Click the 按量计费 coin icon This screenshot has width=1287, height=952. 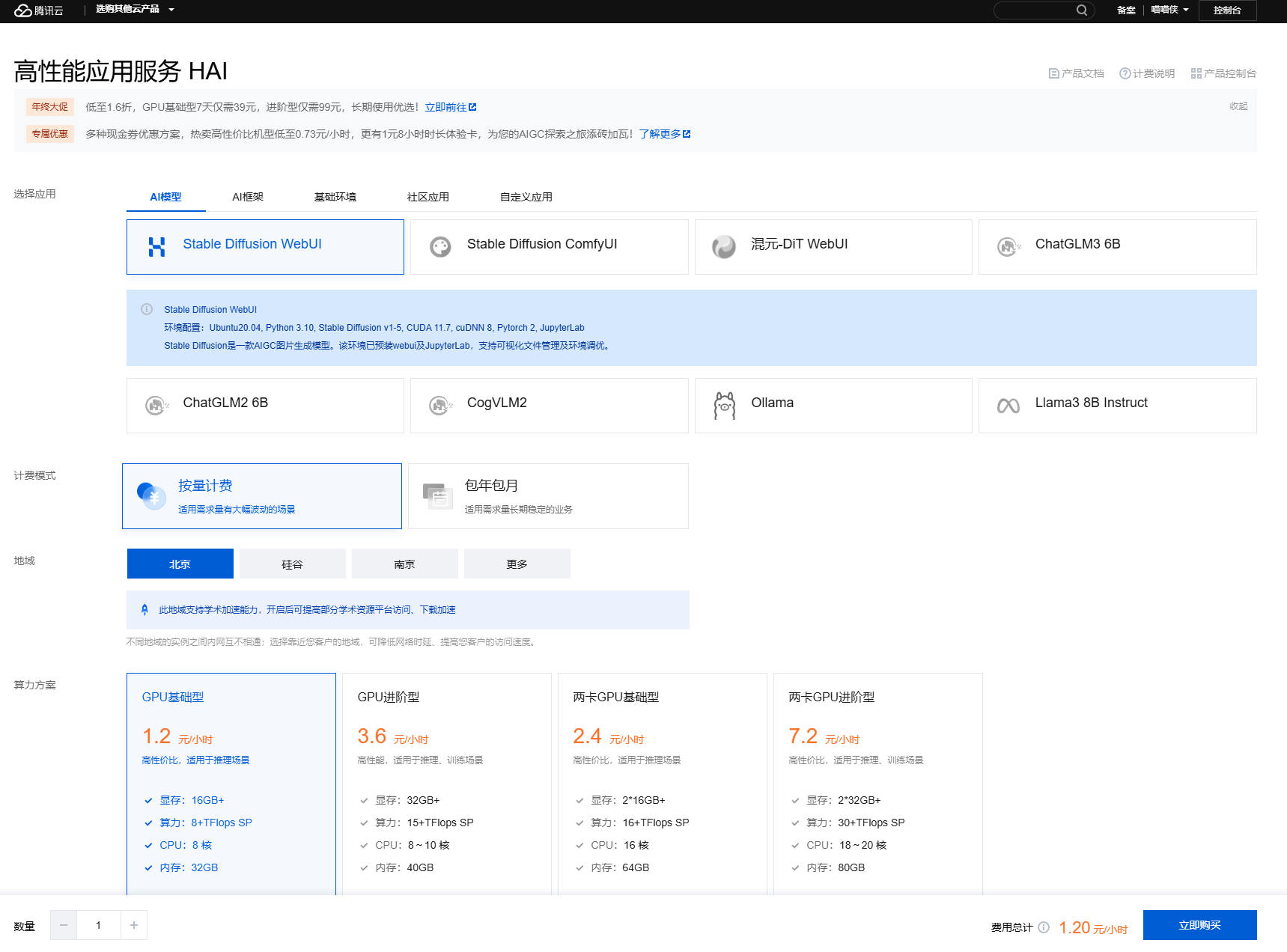(151, 495)
